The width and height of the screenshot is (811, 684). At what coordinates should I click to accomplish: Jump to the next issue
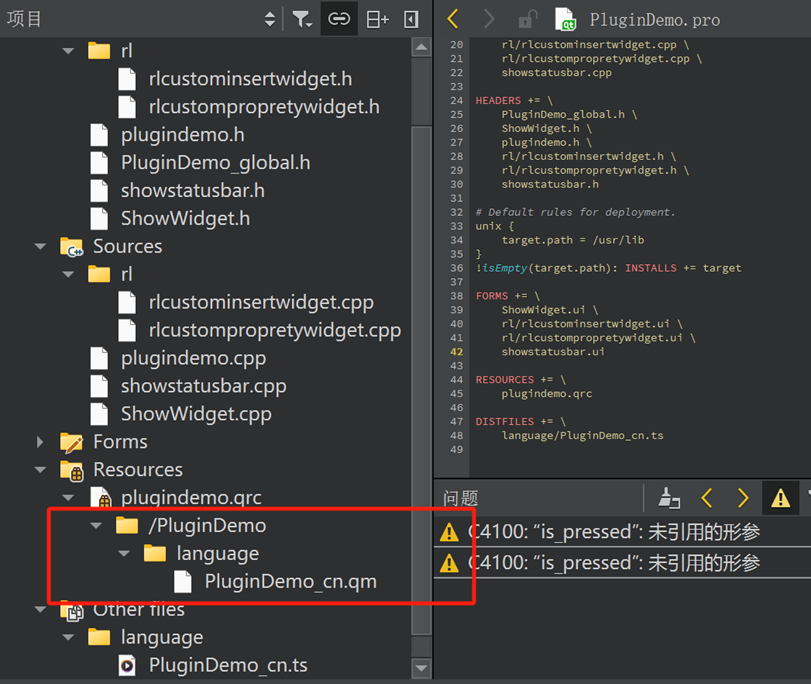(x=742, y=498)
